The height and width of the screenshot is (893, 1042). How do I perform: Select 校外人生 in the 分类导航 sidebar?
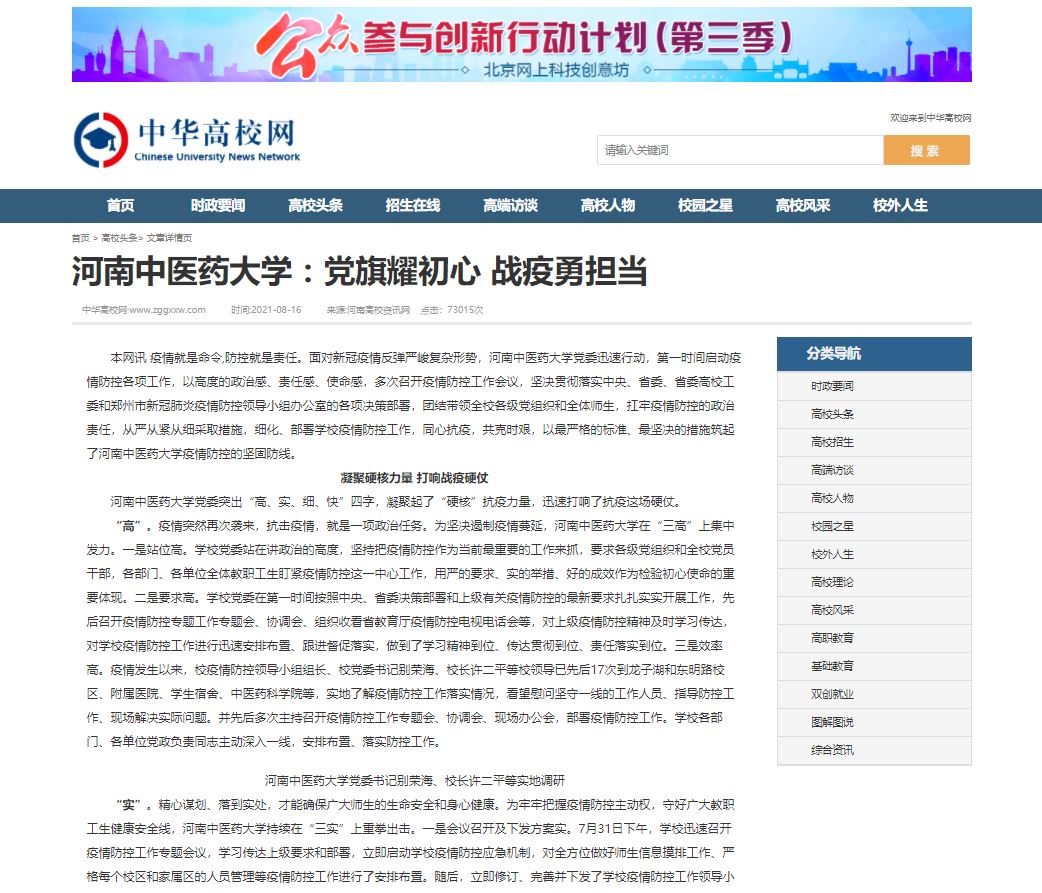[x=875, y=554]
